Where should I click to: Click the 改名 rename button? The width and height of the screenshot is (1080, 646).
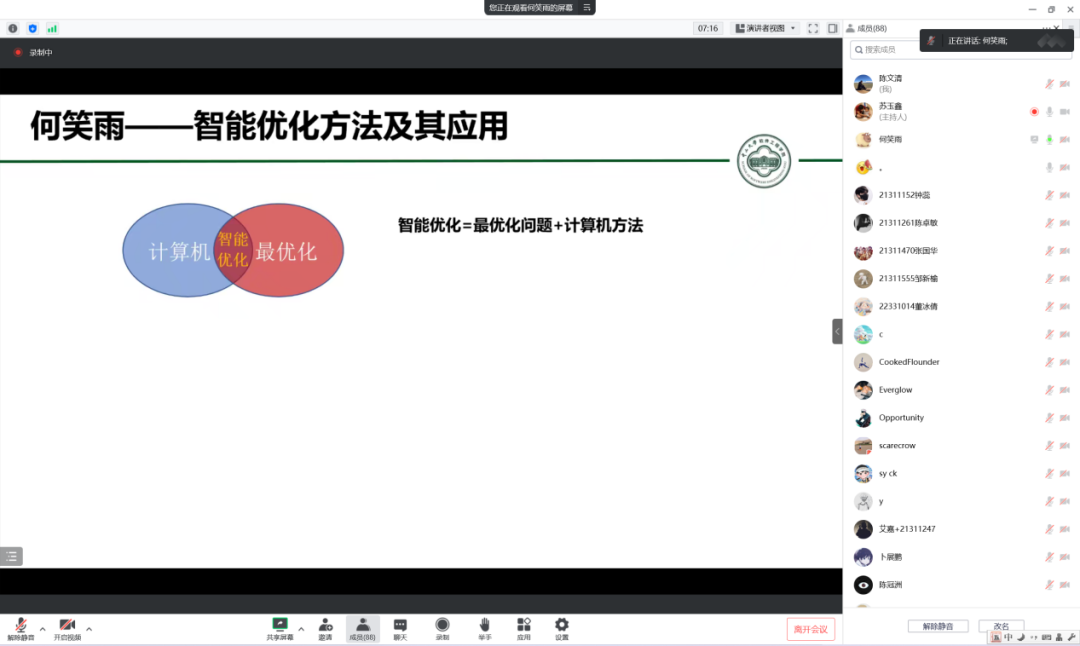[x=1001, y=626]
